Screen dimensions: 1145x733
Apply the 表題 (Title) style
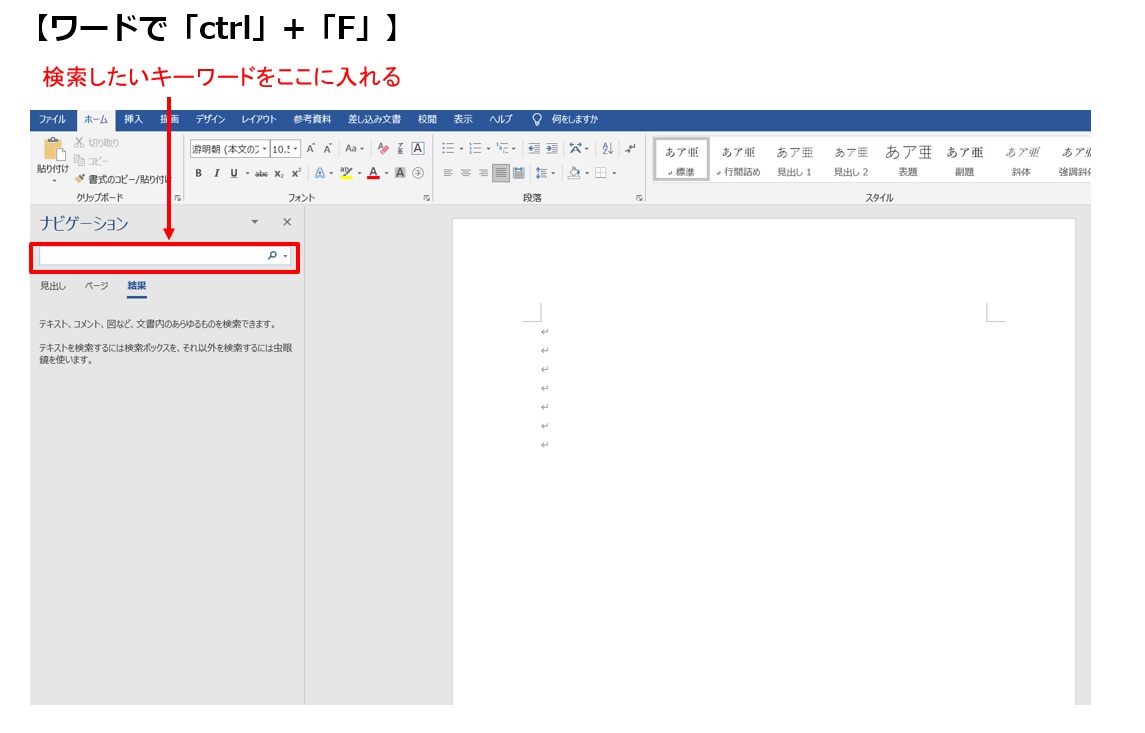coord(908,160)
